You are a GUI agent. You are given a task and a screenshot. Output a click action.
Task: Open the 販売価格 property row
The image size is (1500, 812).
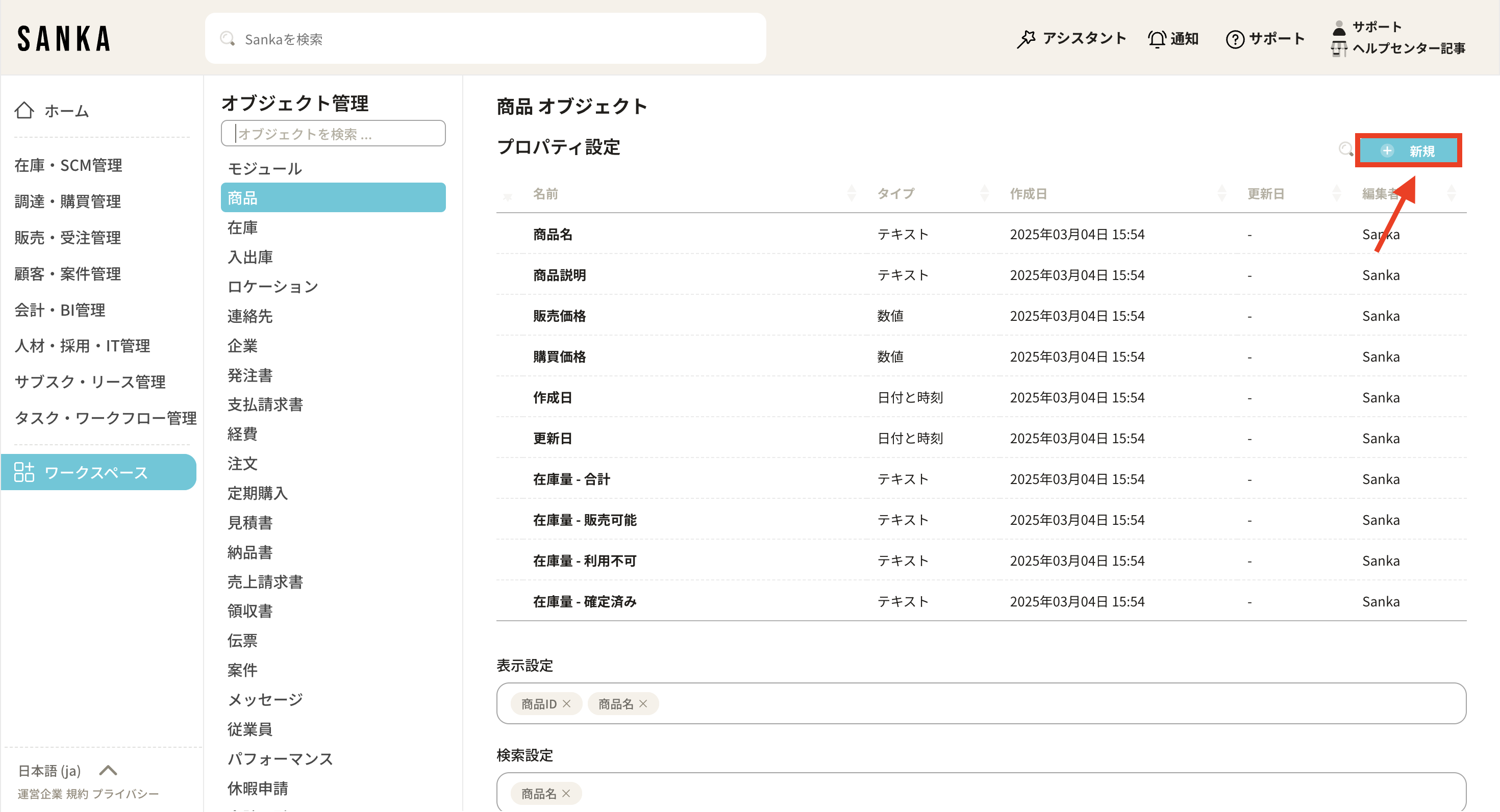point(559,316)
